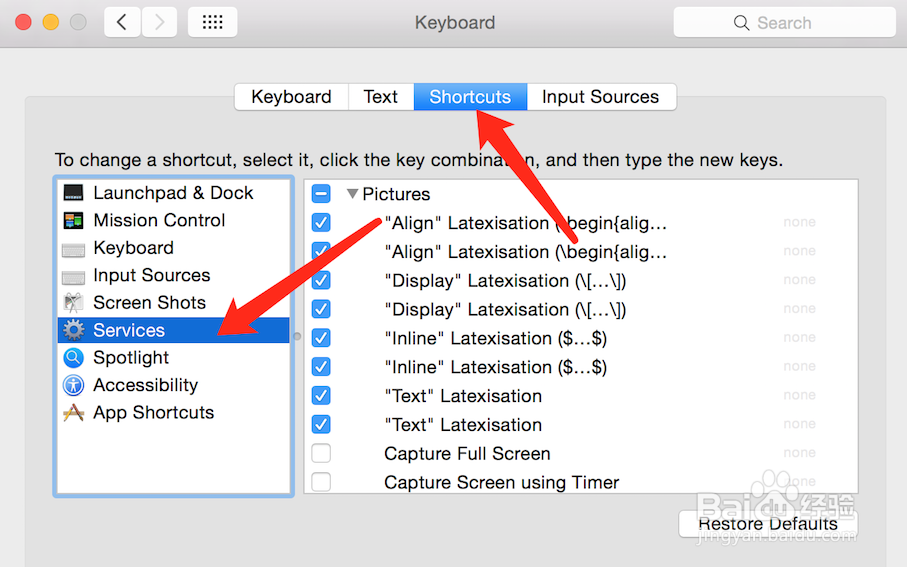Enable the Capture Full Screen checkbox

pos(321,454)
